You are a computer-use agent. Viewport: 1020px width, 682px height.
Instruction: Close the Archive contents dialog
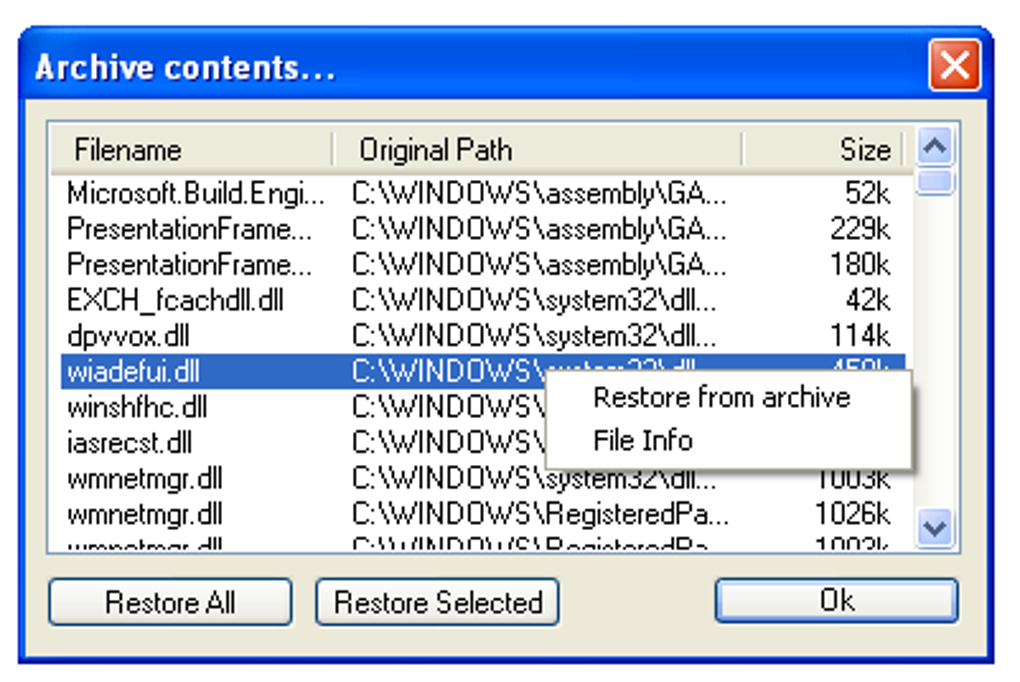click(953, 67)
